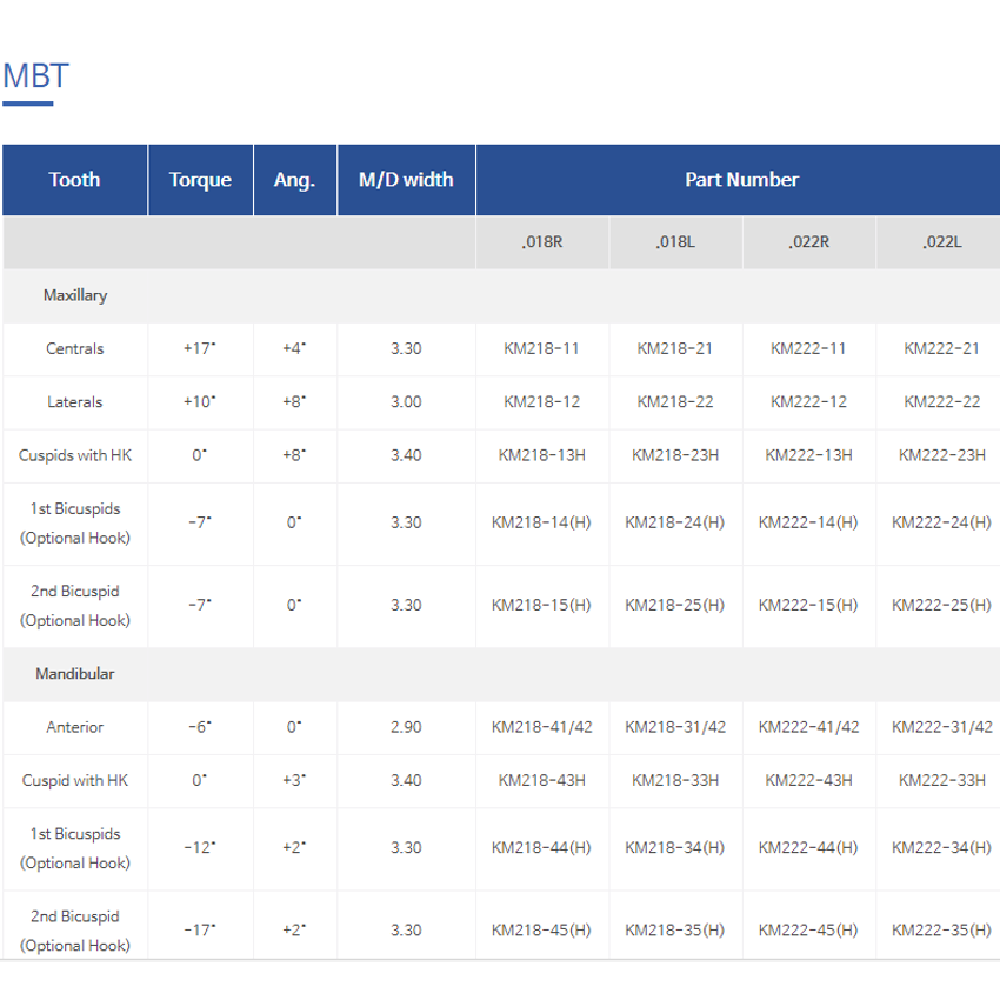The width and height of the screenshot is (1000, 1000).
Task: Select part number KM222-22
Action: click(942, 402)
